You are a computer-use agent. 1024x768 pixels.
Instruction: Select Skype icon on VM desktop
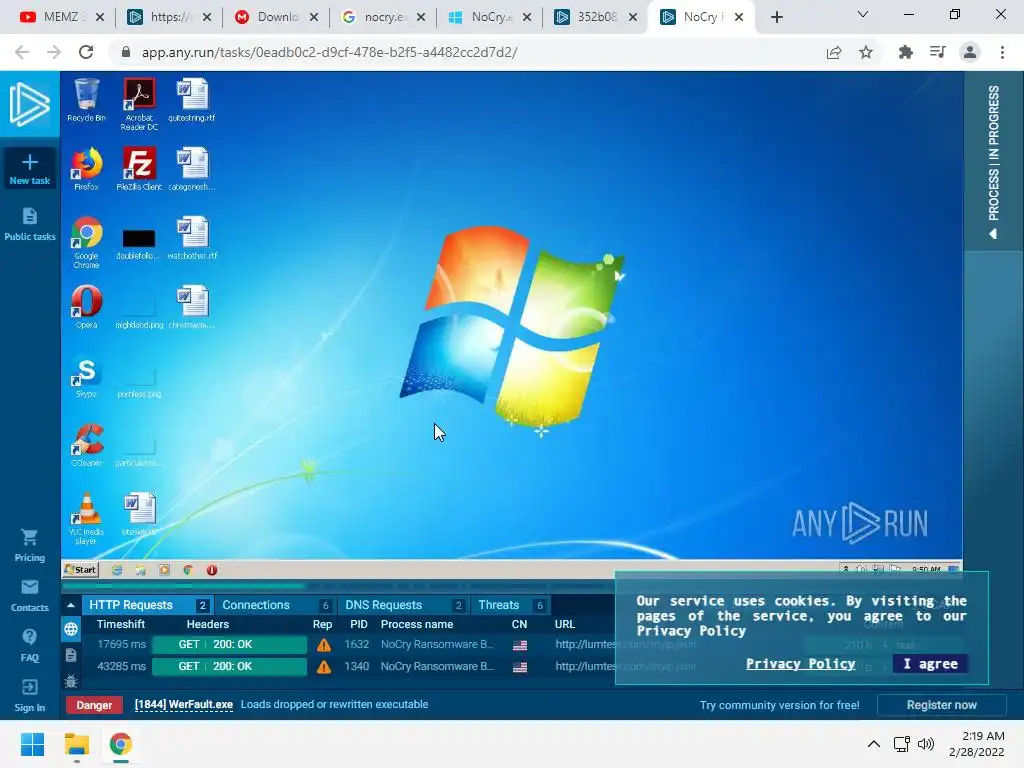[x=86, y=377]
